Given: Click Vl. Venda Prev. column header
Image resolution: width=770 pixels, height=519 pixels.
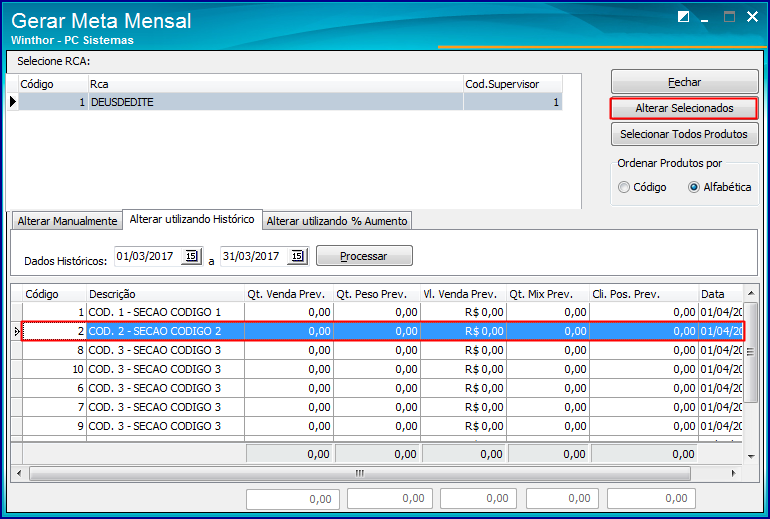Looking at the screenshot, I should (x=464, y=294).
